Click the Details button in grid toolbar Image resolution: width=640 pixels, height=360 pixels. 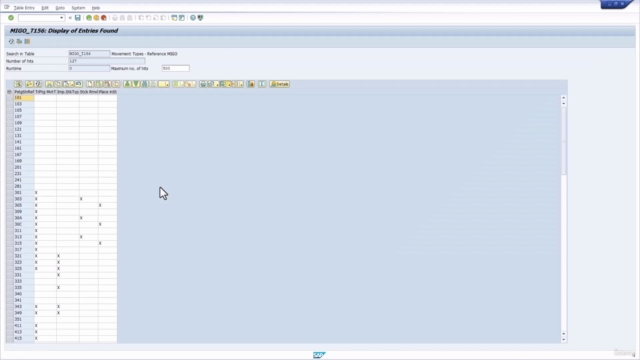tap(280, 84)
